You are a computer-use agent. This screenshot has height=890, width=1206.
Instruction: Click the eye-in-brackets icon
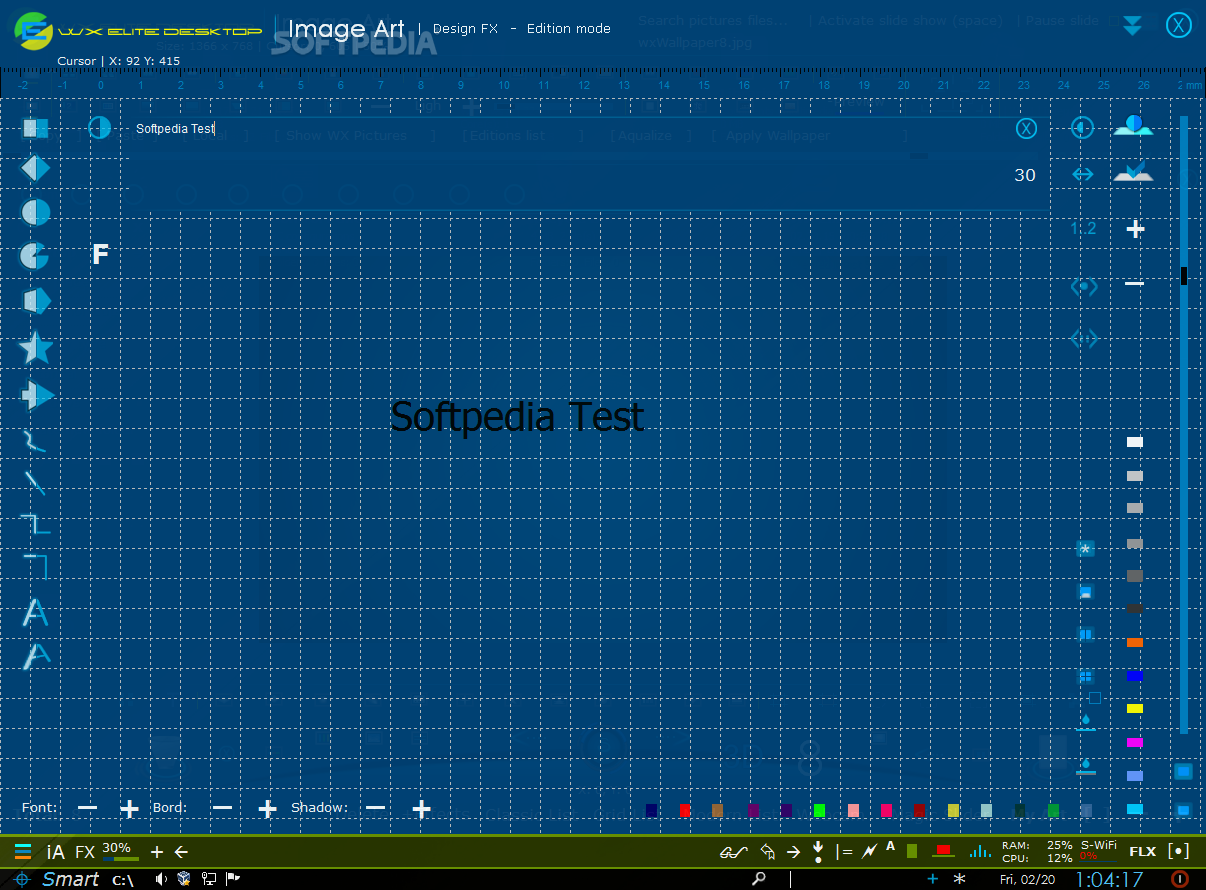tap(1084, 287)
